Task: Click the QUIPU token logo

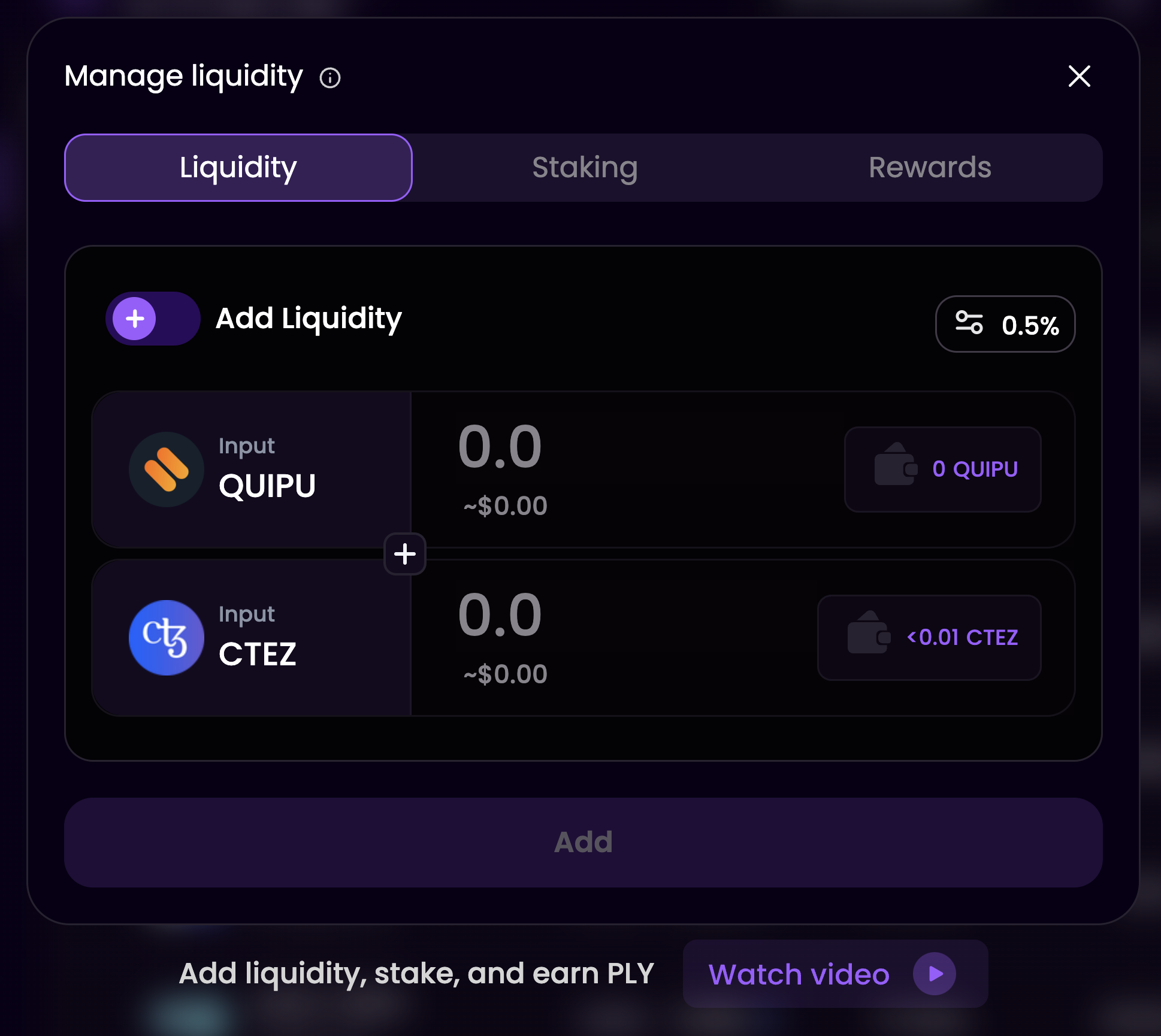Action: click(167, 469)
